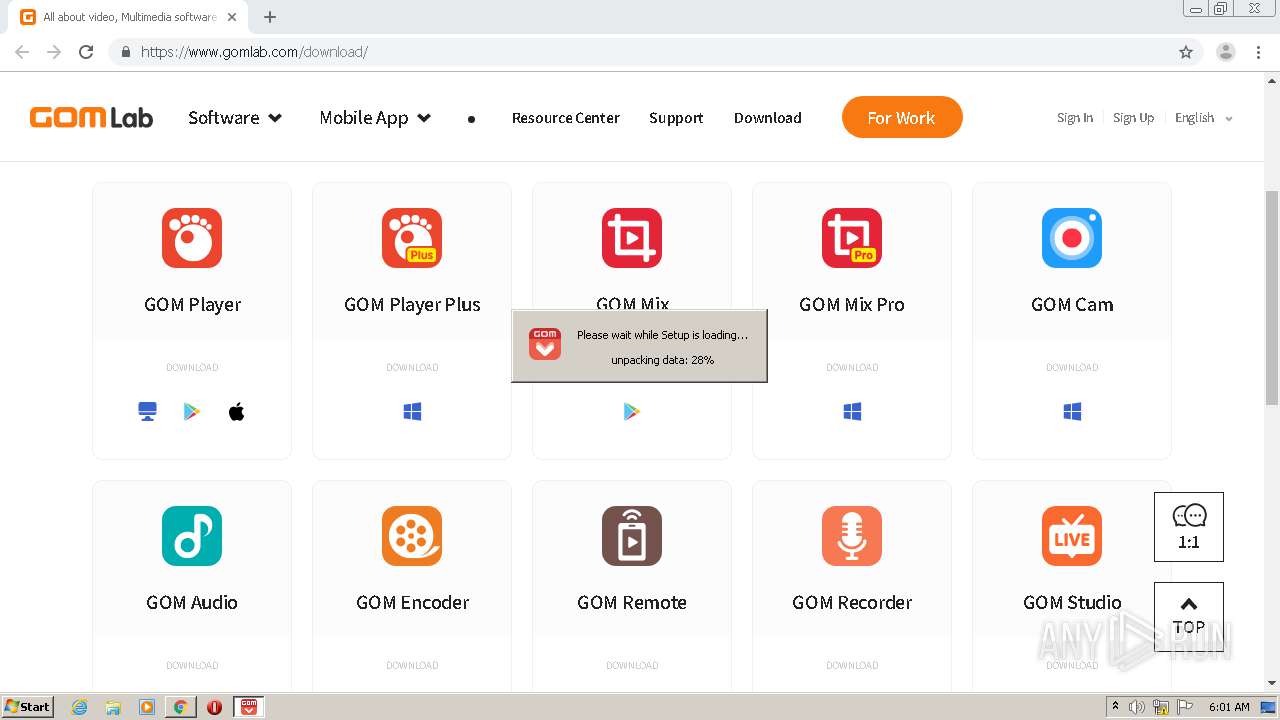Viewport: 1280px width, 720px height.
Task: Click the GOM Mix Pro app icon
Action: pos(852,238)
